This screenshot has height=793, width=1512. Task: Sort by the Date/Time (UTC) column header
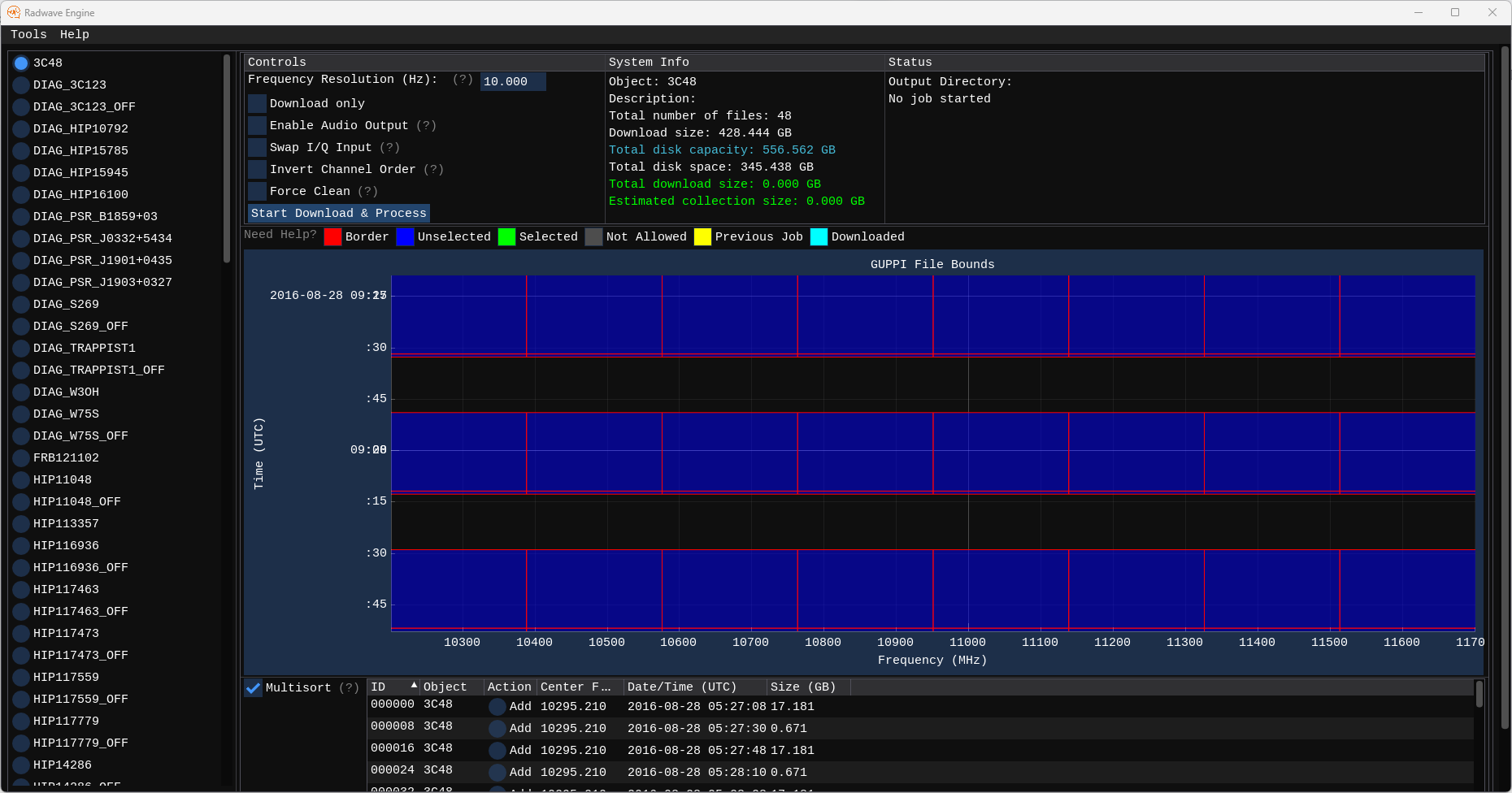pyautogui.click(x=681, y=687)
